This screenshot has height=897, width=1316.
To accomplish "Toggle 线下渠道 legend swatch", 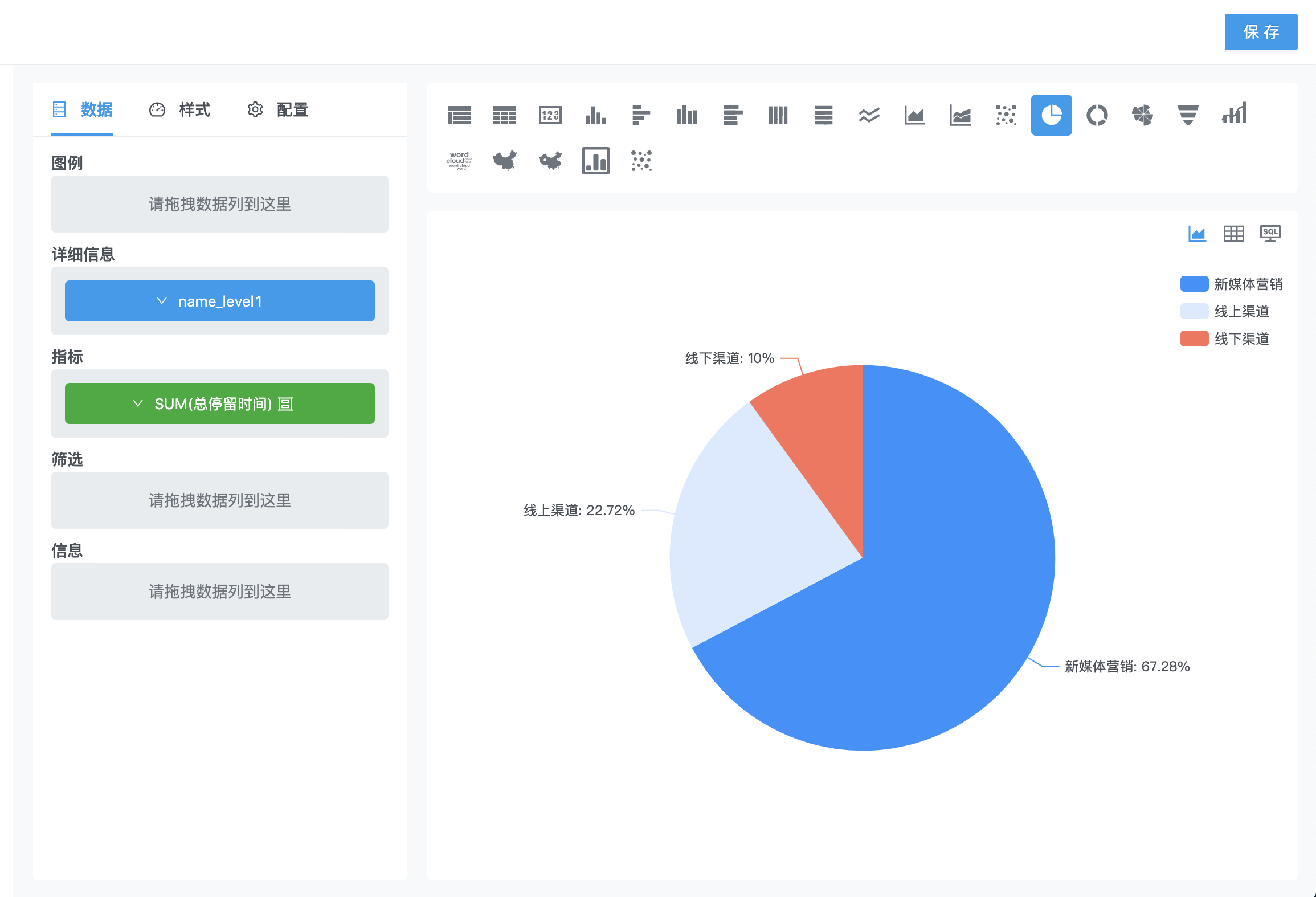I will (x=1194, y=339).
